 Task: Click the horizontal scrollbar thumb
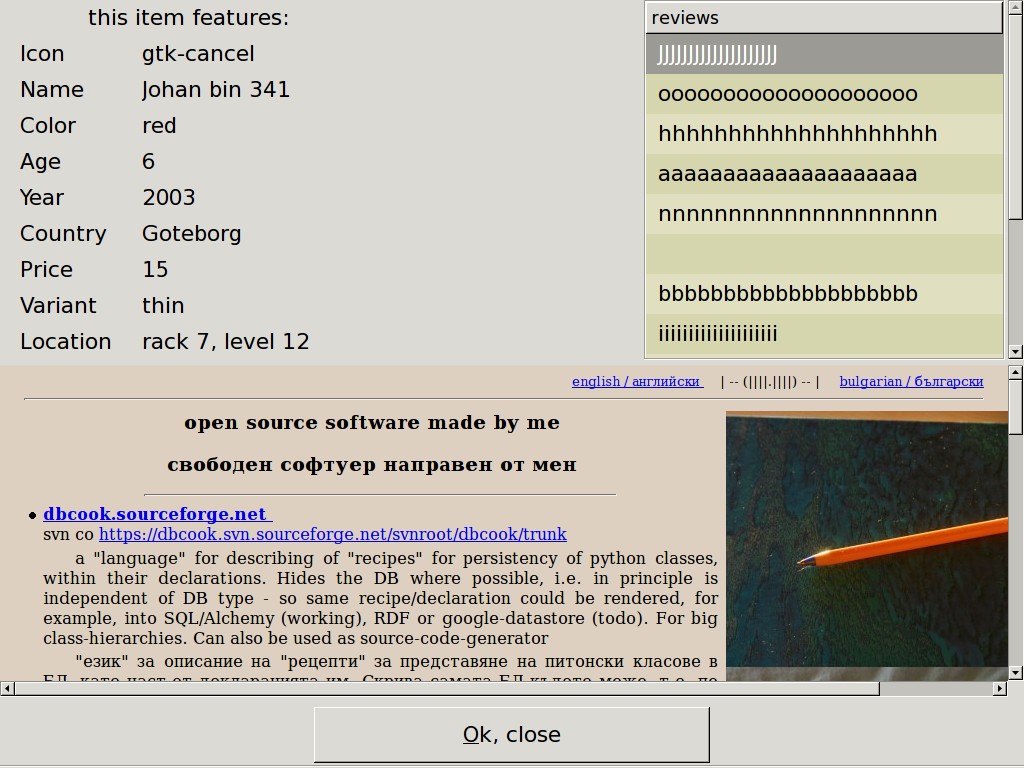click(447, 688)
